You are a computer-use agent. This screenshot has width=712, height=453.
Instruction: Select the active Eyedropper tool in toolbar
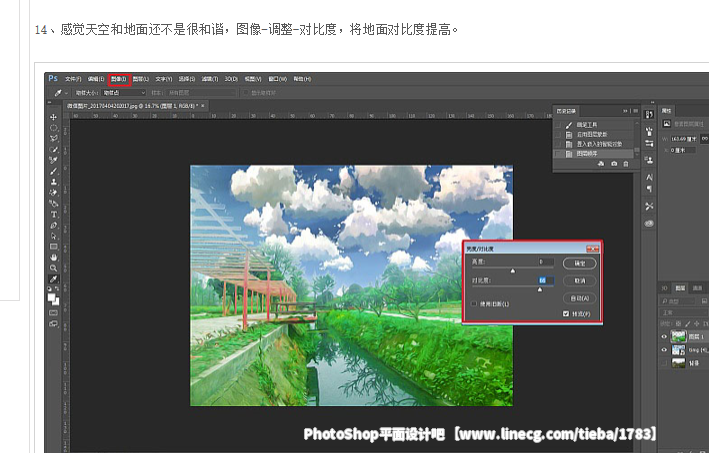(x=54, y=279)
